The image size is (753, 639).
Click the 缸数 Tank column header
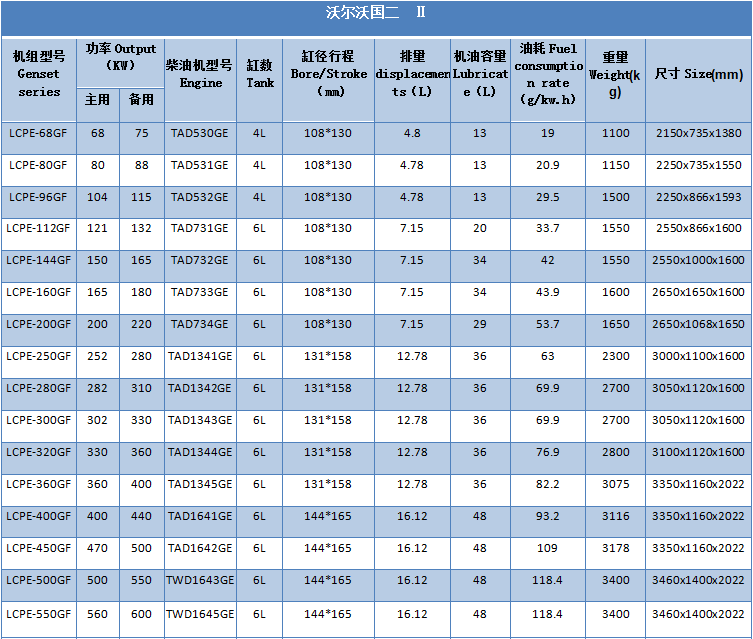pos(260,74)
